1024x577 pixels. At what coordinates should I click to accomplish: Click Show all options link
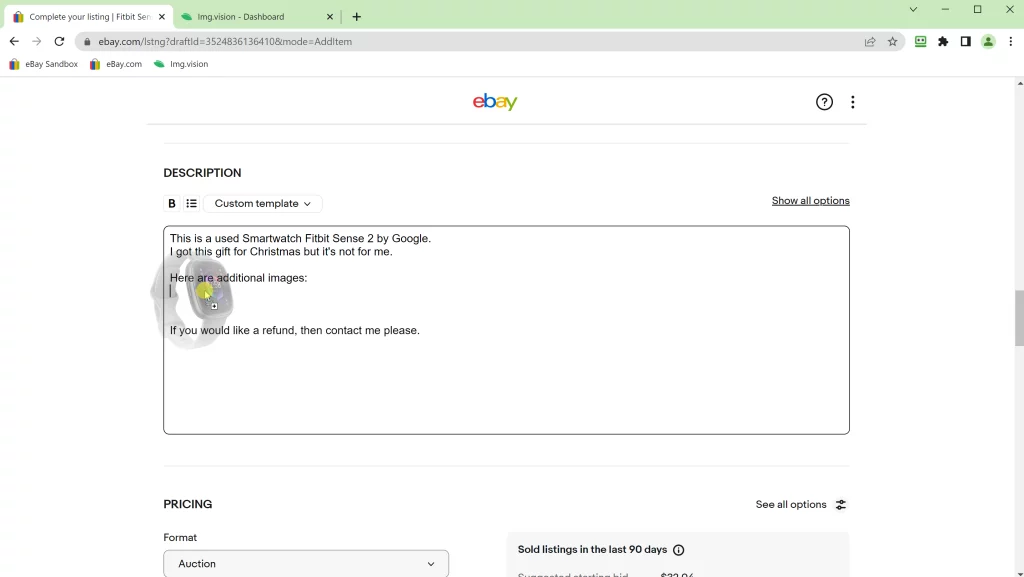point(810,200)
